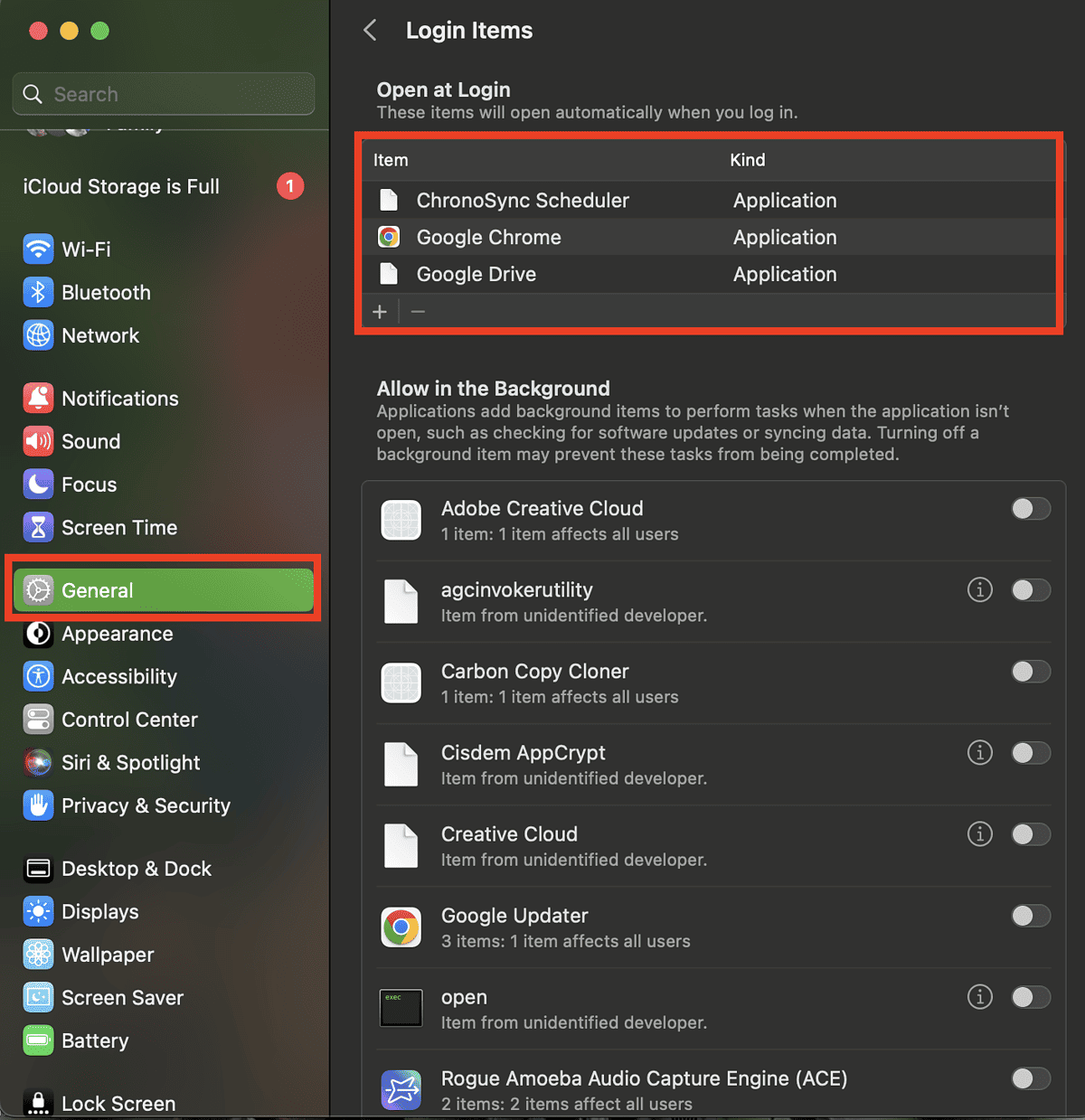Switch to Appearance settings
1085x1120 pixels.
pos(116,634)
